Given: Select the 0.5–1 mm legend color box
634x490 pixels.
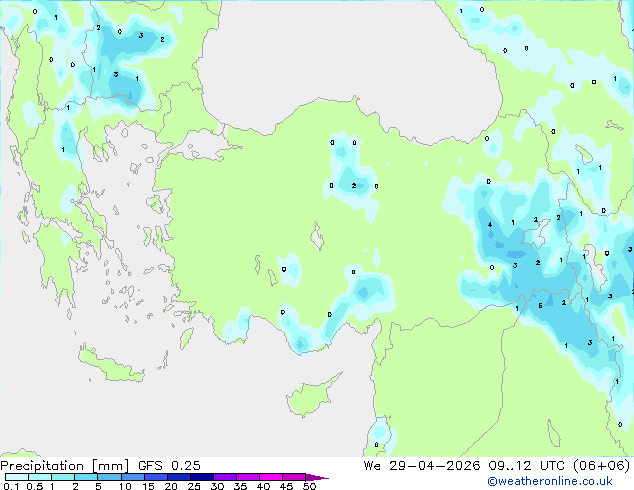Looking at the screenshot, I should click(40, 477).
